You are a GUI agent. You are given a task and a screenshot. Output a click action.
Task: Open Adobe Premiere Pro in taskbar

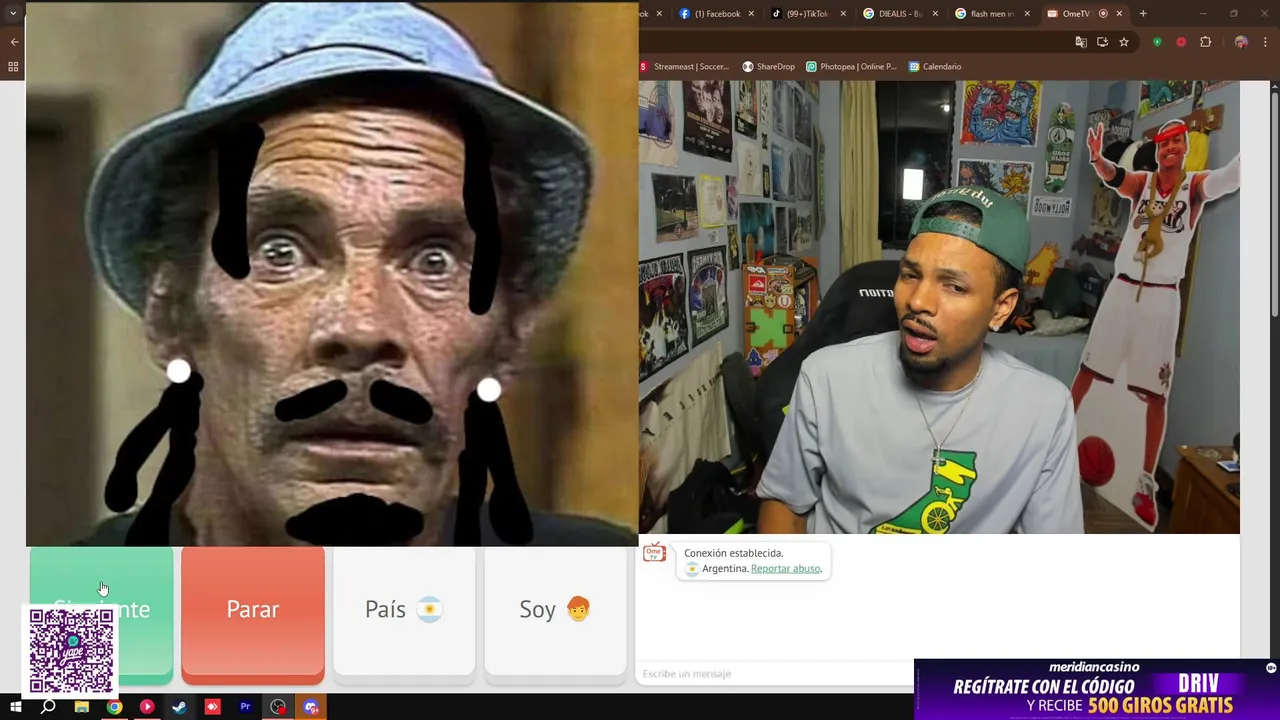tap(245, 707)
